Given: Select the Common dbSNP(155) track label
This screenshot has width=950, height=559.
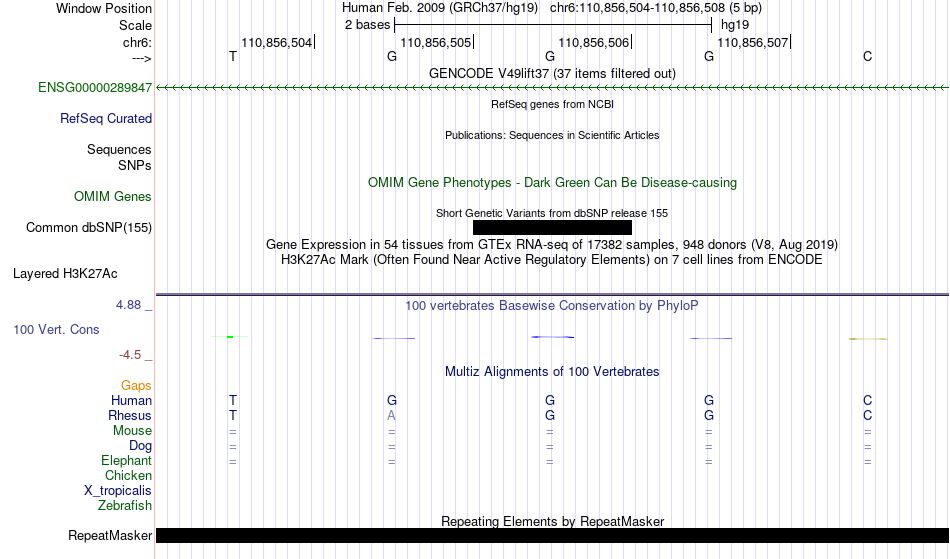Looking at the screenshot, I should coord(88,228).
